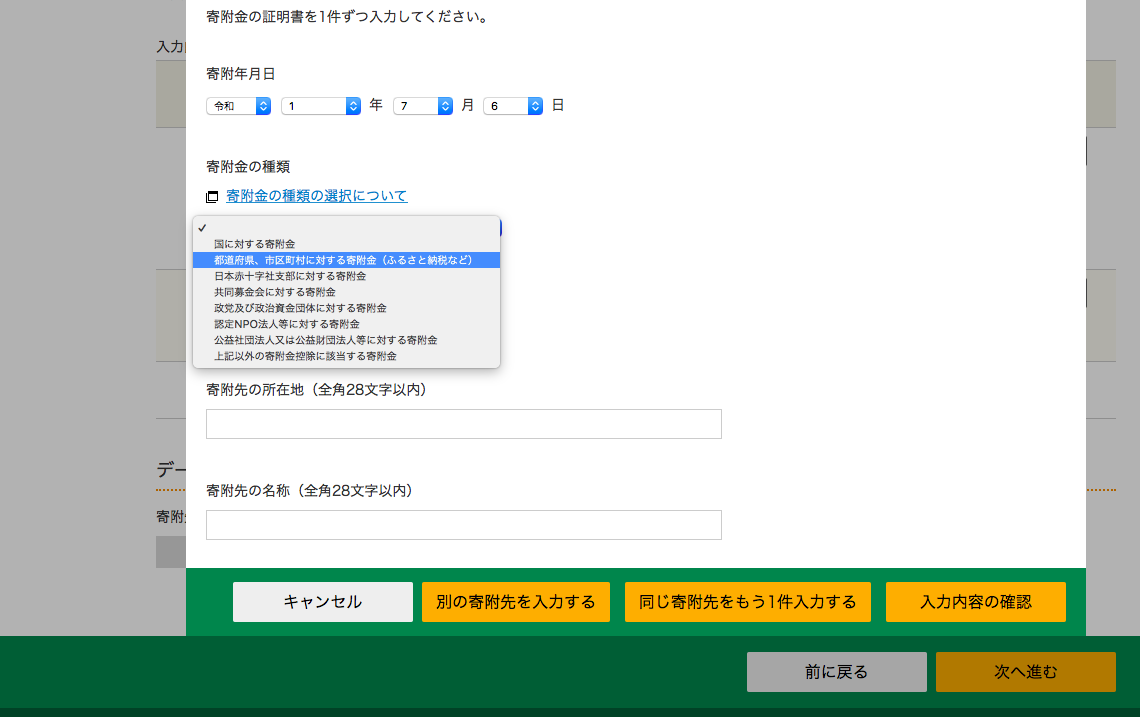This screenshot has height=717, width=1140.
Task: Click the 寄附先の名称 input field
Action: 463,524
